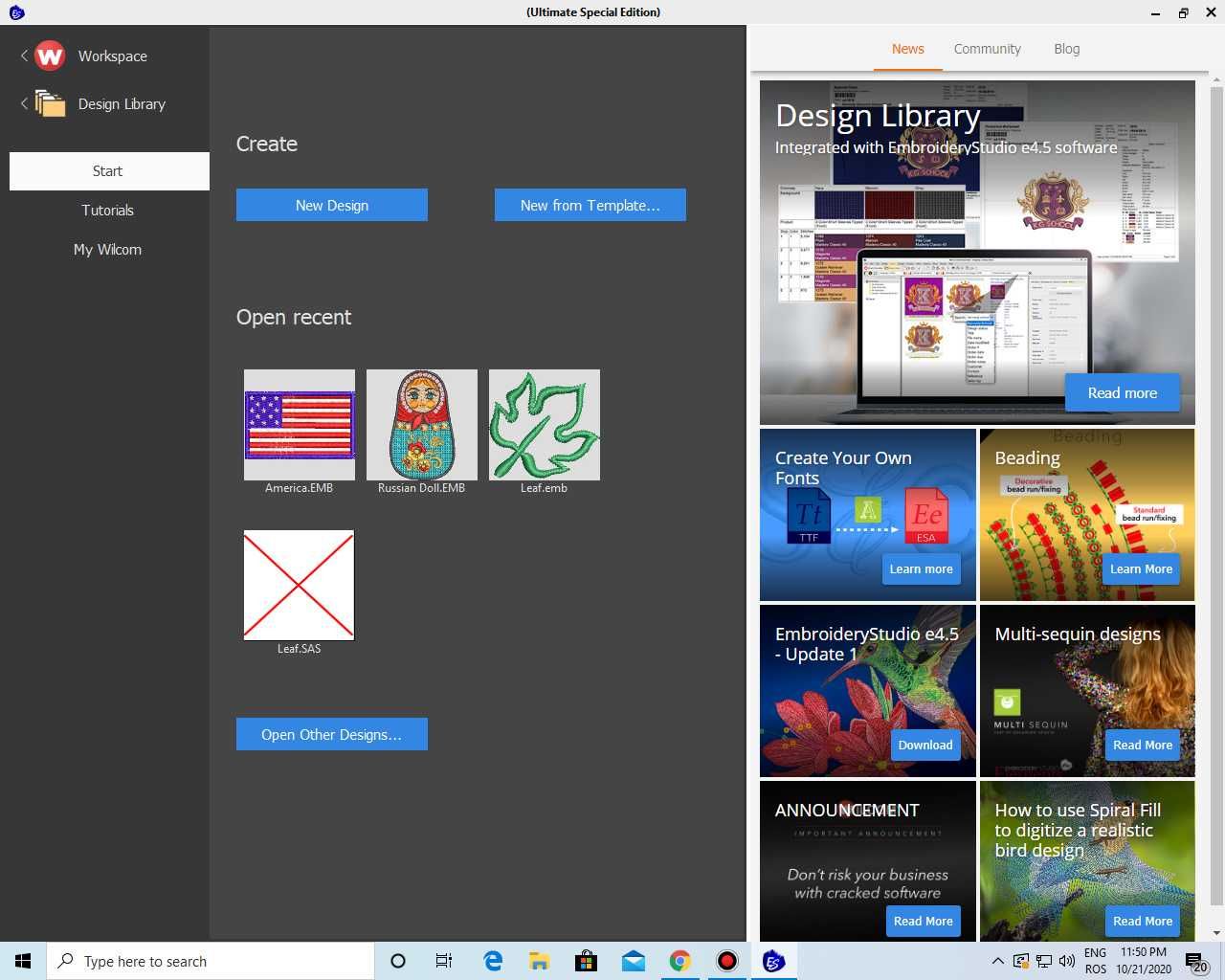Read More on the Announcement card
Viewport: 1225px width, 980px height.
(x=924, y=922)
